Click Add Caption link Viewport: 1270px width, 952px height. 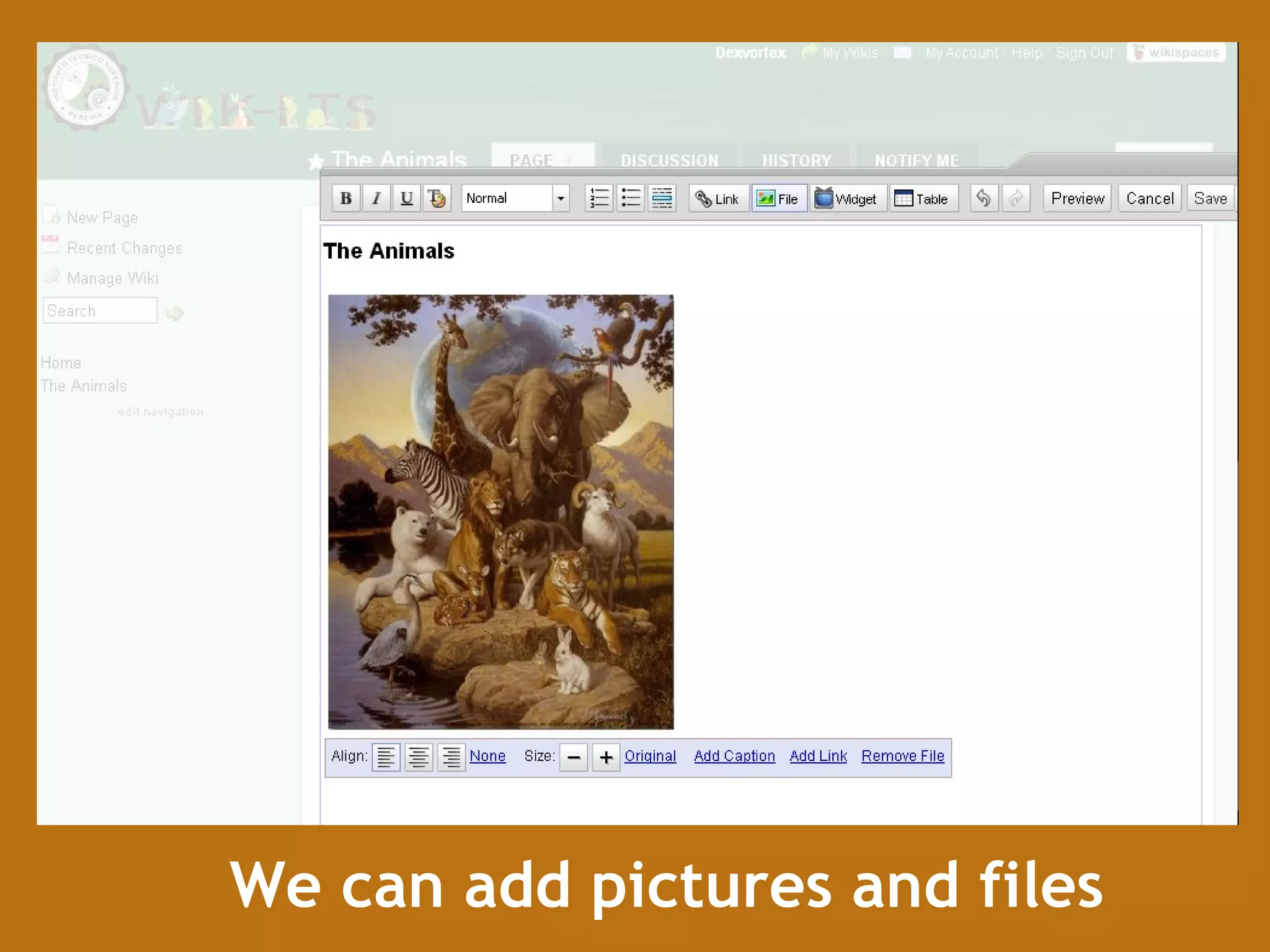click(734, 756)
